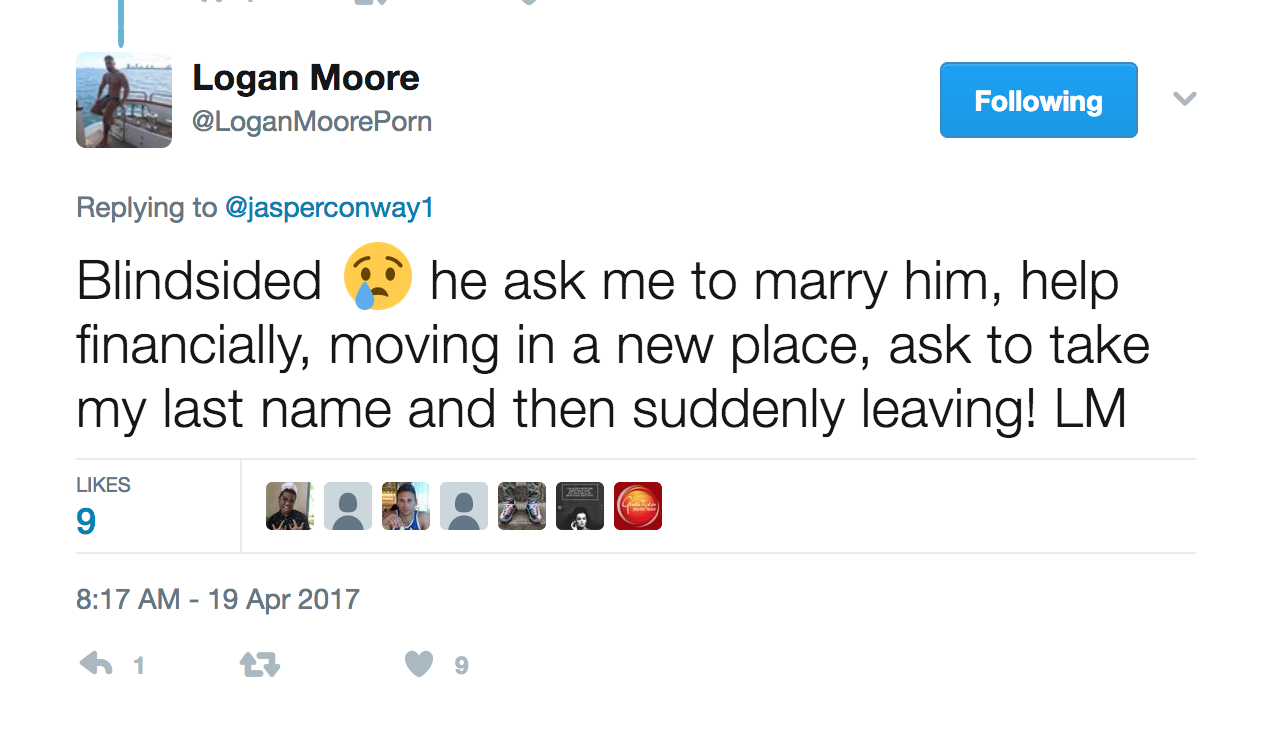The height and width of the screenshot is (730, 1270).
Task: Toggle the blue Following button
Action: tap(1038, 100)
